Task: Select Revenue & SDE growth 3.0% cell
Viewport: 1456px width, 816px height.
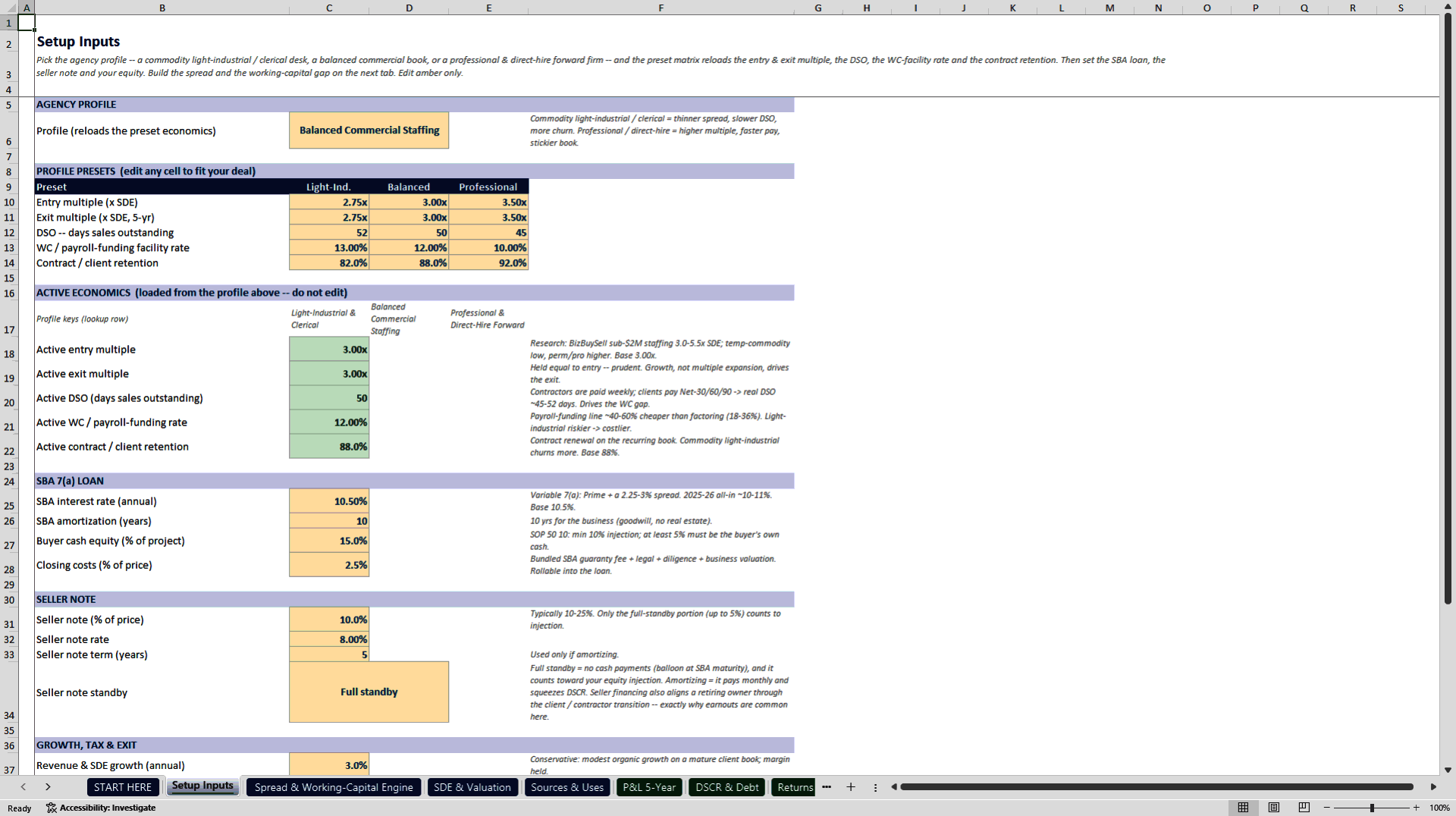Action: 329,765
